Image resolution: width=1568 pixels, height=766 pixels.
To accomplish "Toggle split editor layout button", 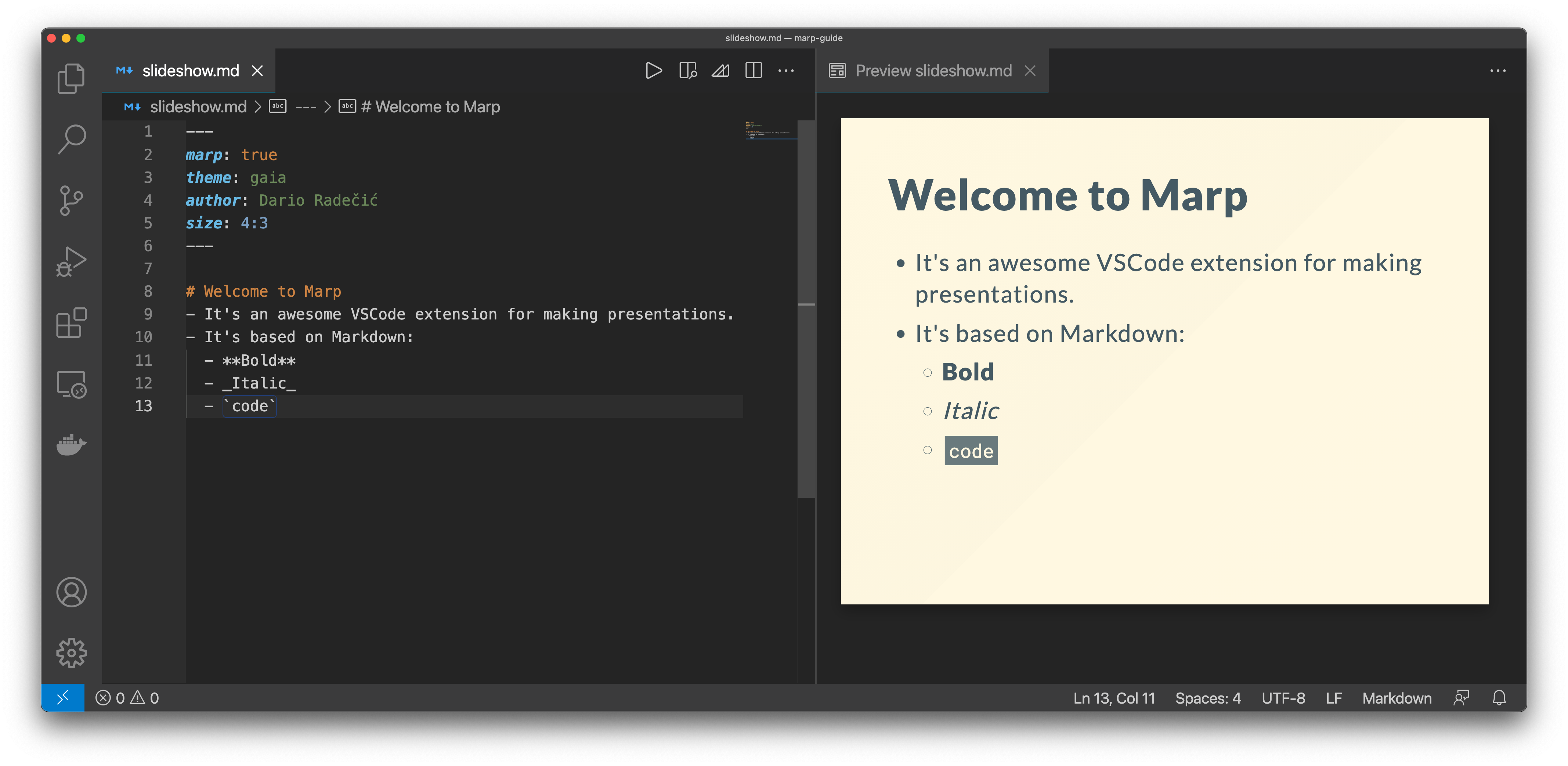I will [754, 71].
